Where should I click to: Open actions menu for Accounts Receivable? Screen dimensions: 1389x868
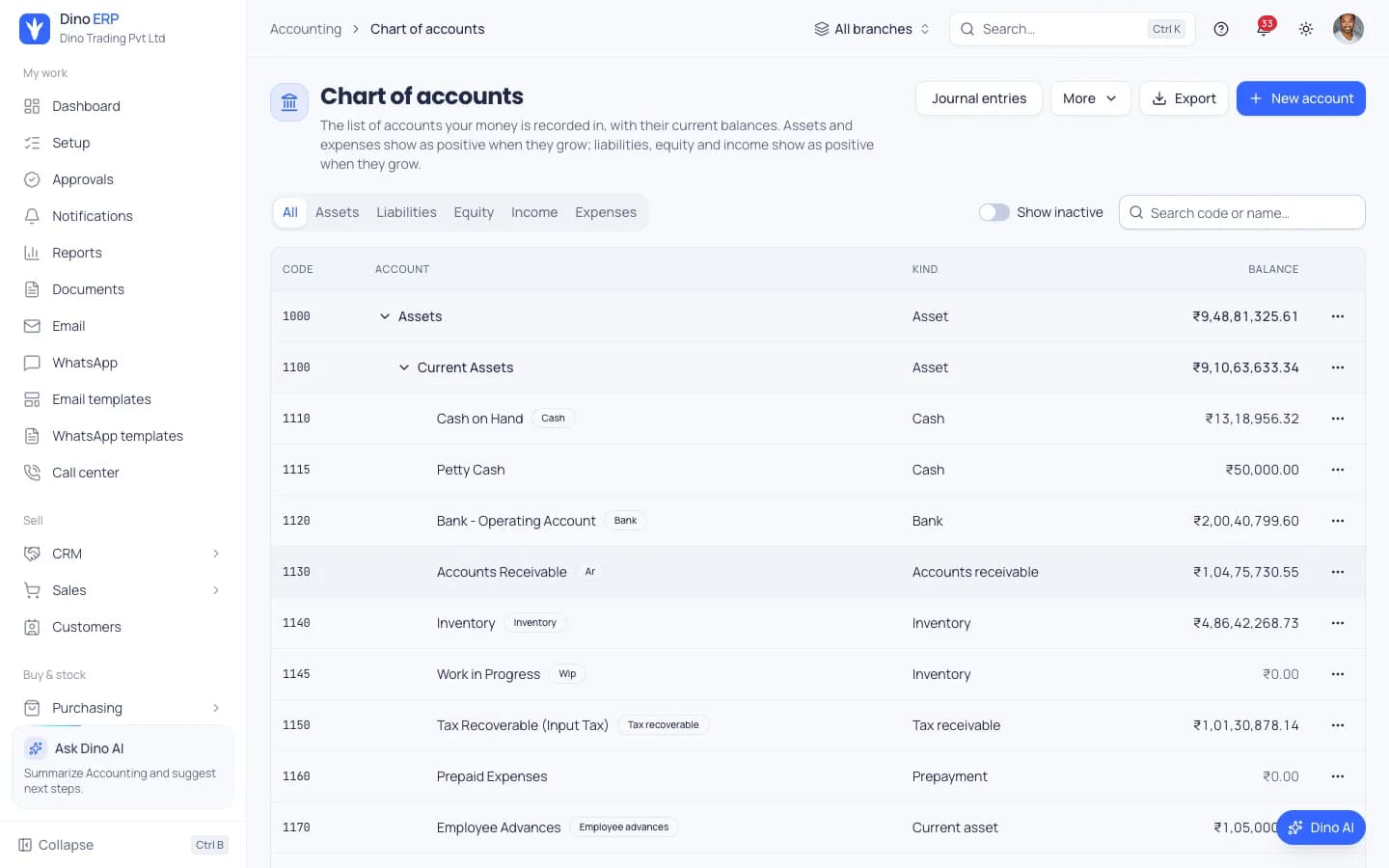pos(1338,572)
